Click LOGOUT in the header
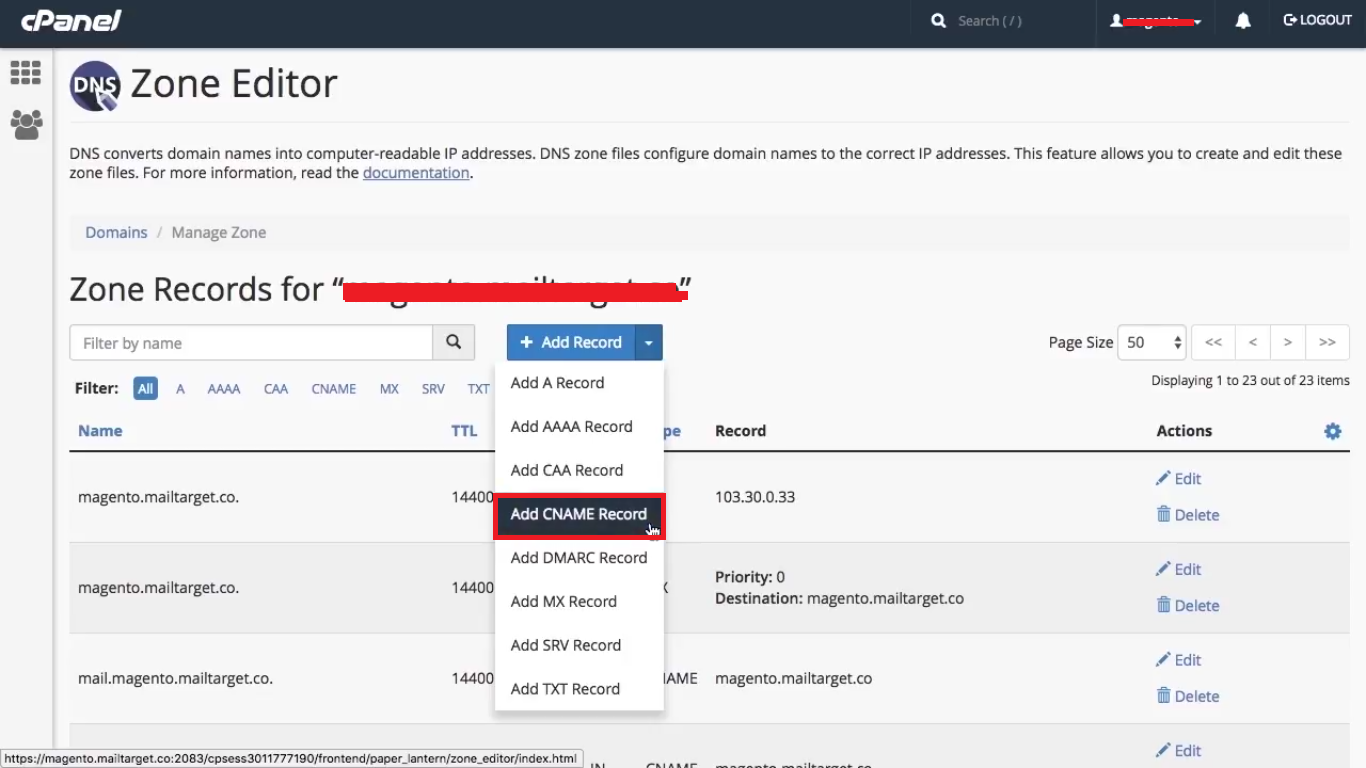 click(1317, 20)
